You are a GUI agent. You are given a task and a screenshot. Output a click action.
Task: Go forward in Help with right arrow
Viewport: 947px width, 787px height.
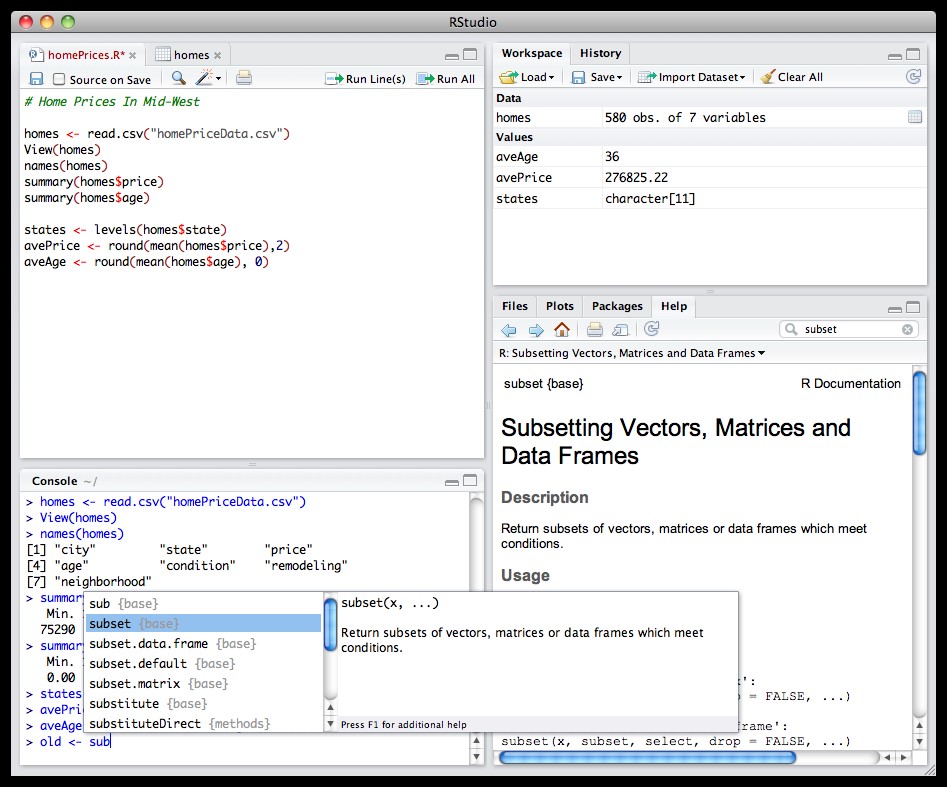tap(536, 330)
